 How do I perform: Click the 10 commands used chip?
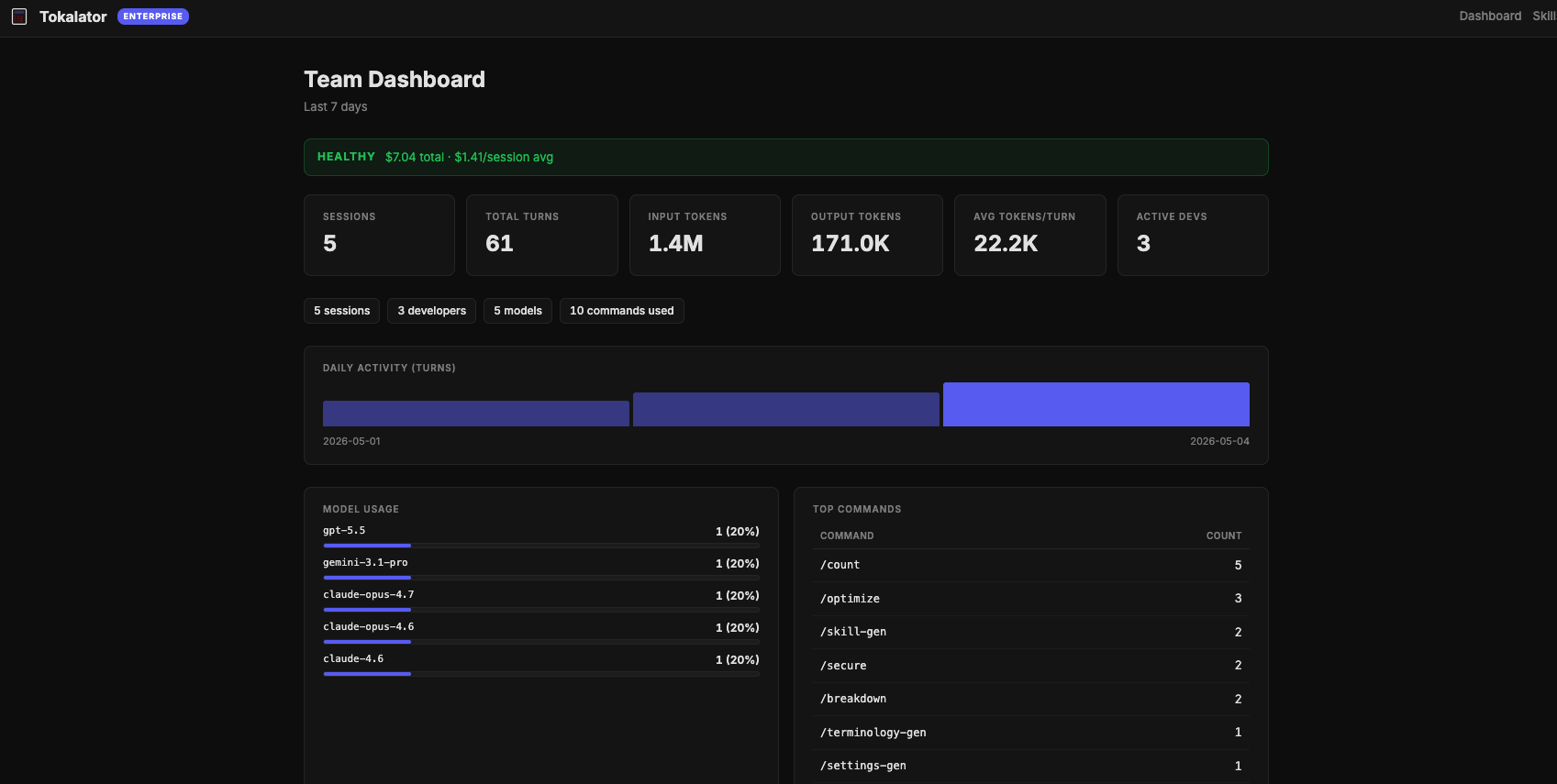[622, 311]
